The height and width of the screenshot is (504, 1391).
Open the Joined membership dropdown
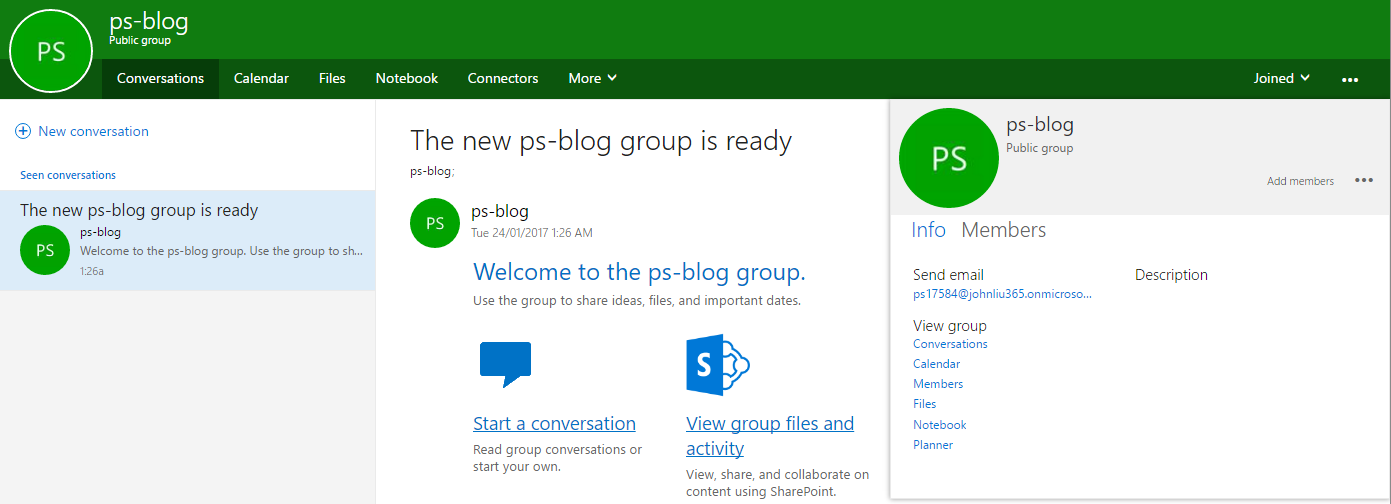point(1281,79)
